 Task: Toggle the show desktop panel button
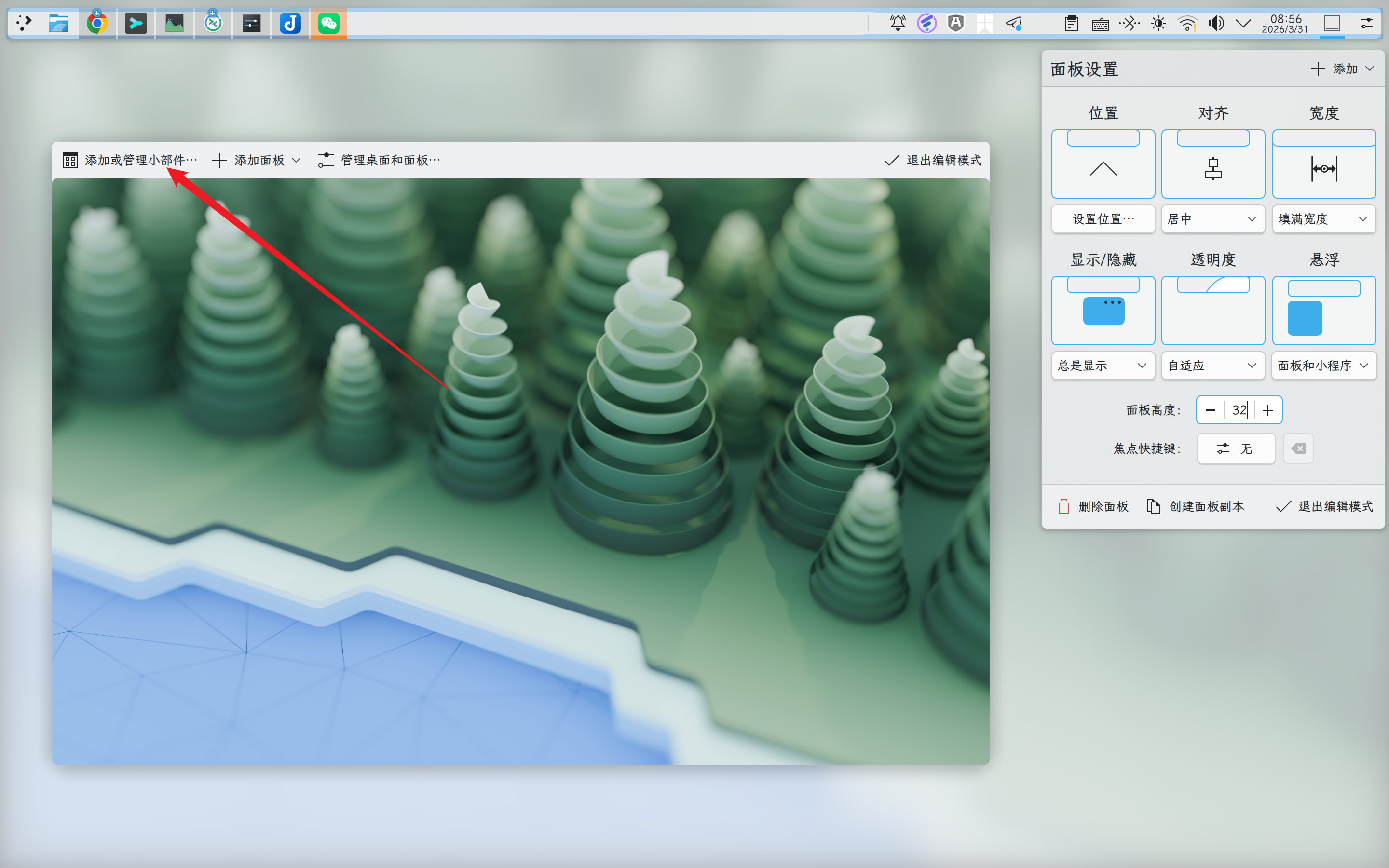(1332, 24)
